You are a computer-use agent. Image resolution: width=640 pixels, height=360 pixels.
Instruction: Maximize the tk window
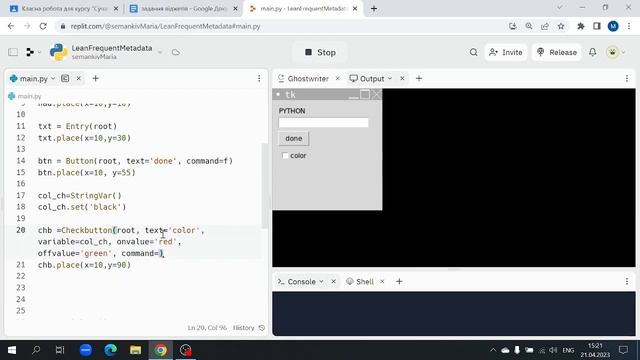[x=365, y=94]
